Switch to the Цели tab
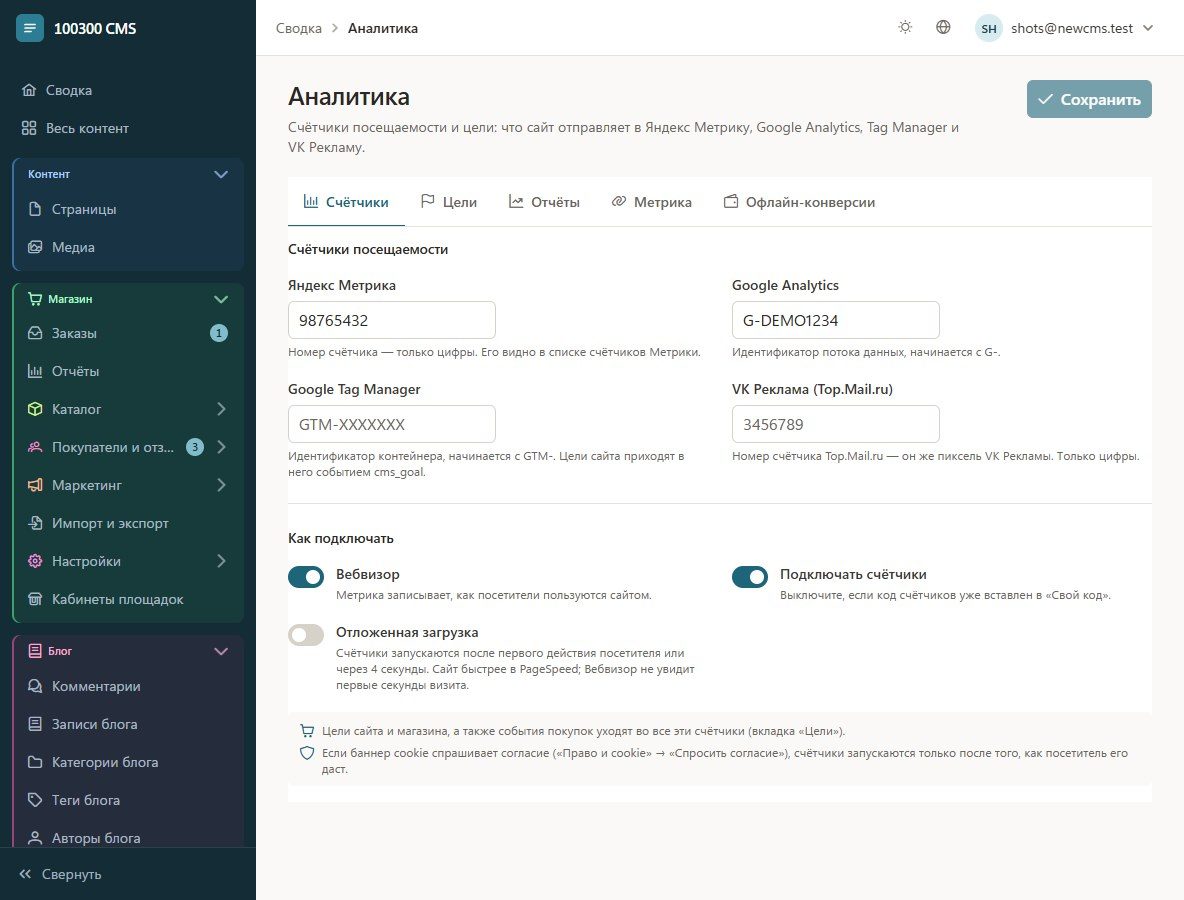The height and width of the screenshot is (900, 1184). pos(449,202)
